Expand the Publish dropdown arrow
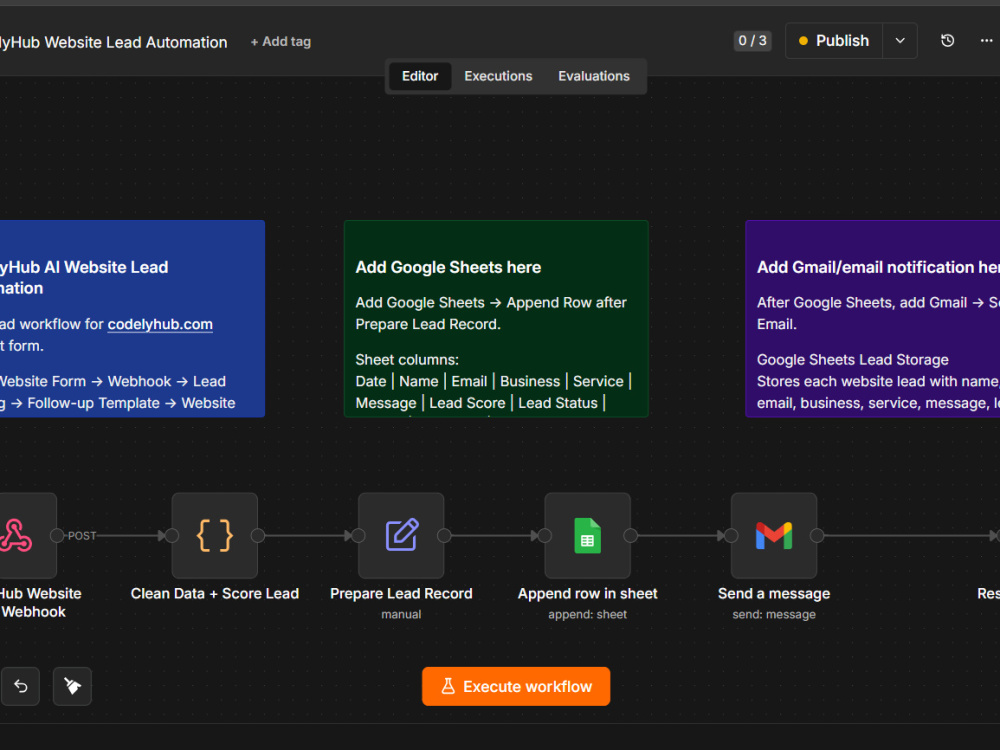The image size is (1000, 750). point(900,41)
